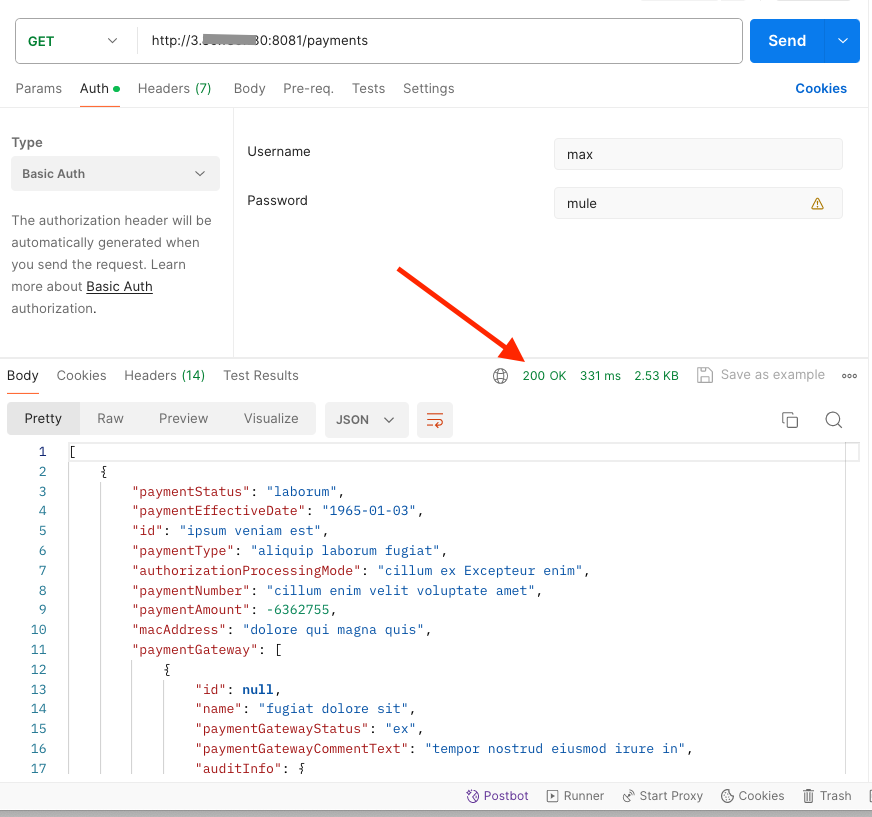Open the Test Results tab
872x817 pixels.
pyautogui.click(x=261, y=375)
